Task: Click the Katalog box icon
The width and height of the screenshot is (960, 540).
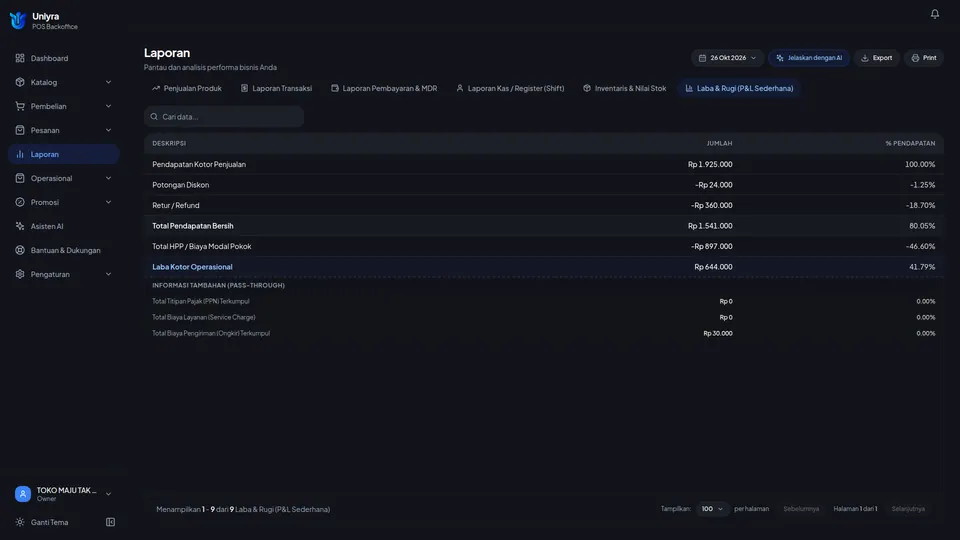Action: [20, 82]
